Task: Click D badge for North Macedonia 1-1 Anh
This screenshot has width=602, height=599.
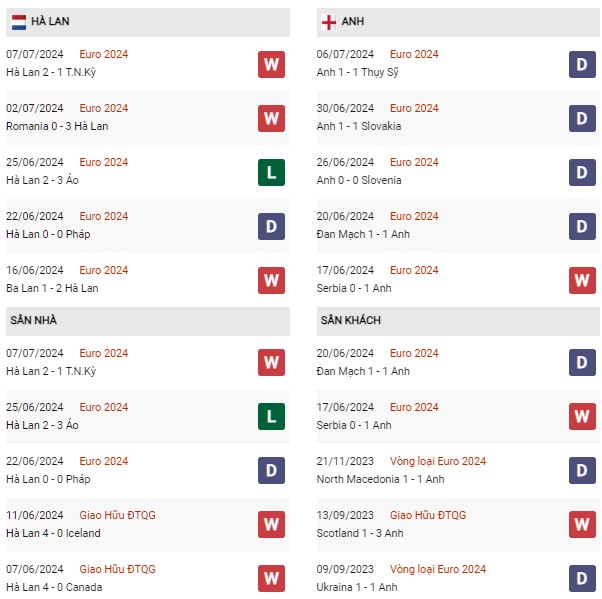Action: 582,470
